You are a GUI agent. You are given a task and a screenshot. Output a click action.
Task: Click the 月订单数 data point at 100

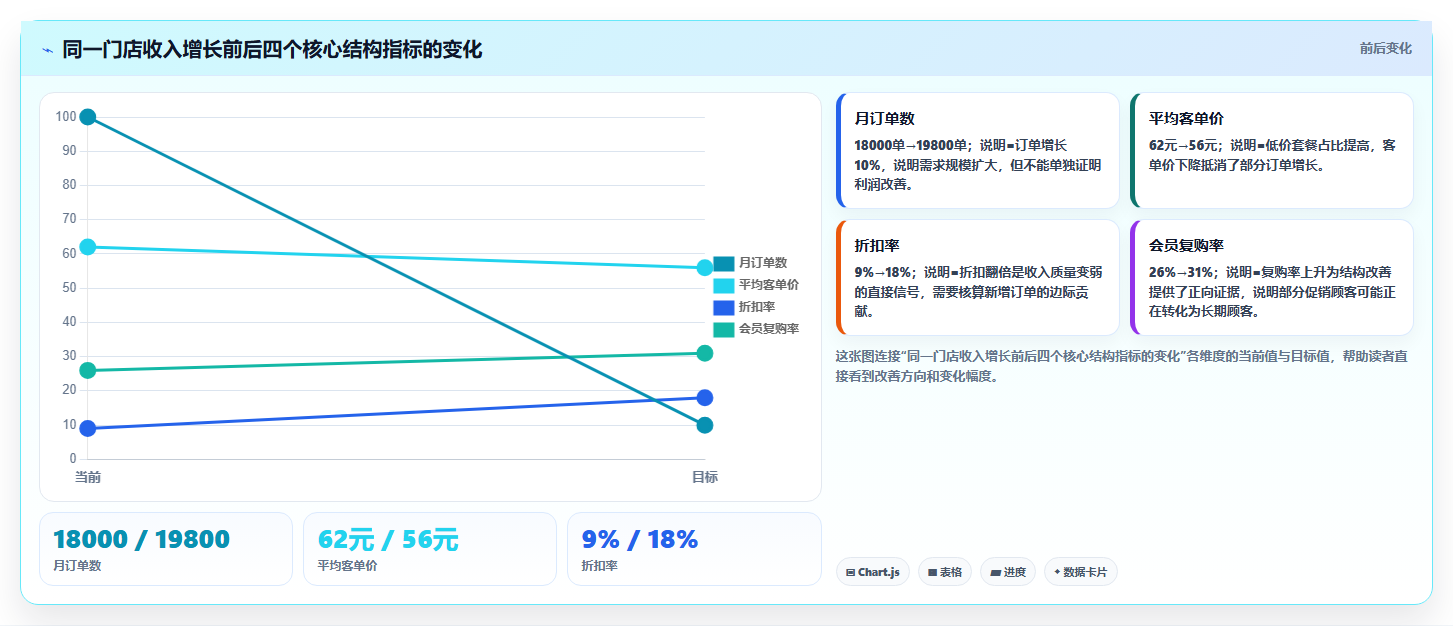(x=88, y=117)
